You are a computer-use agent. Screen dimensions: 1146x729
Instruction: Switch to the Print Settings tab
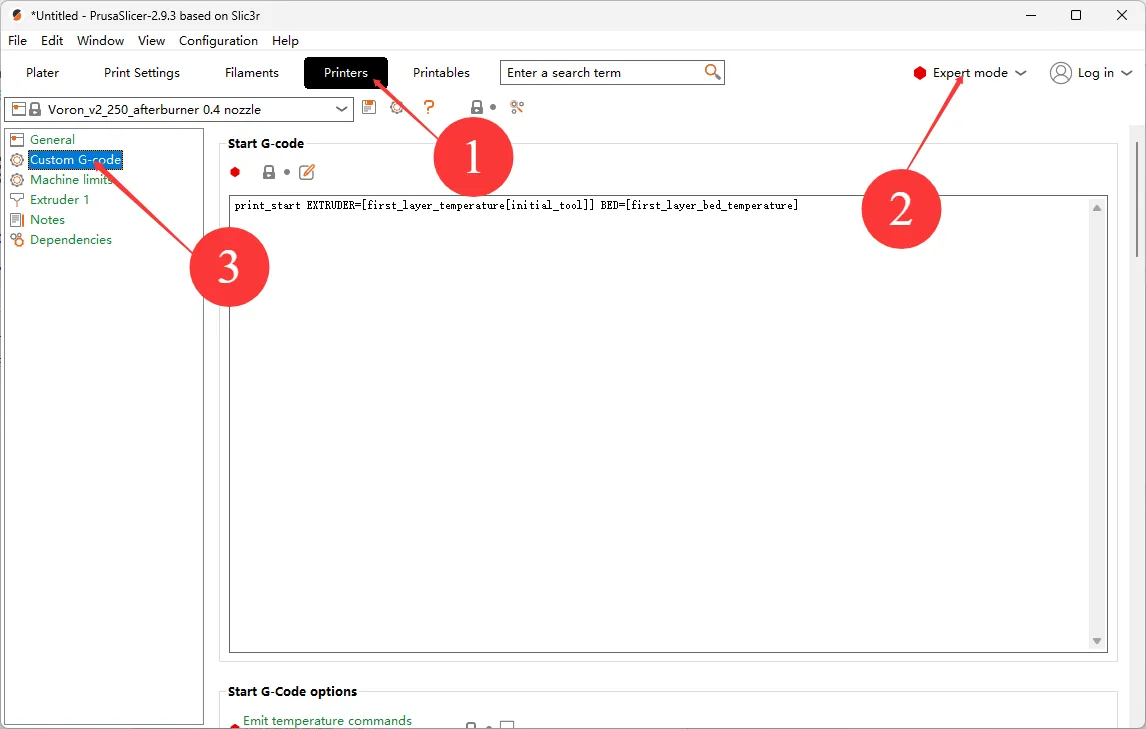click(142, 73)
